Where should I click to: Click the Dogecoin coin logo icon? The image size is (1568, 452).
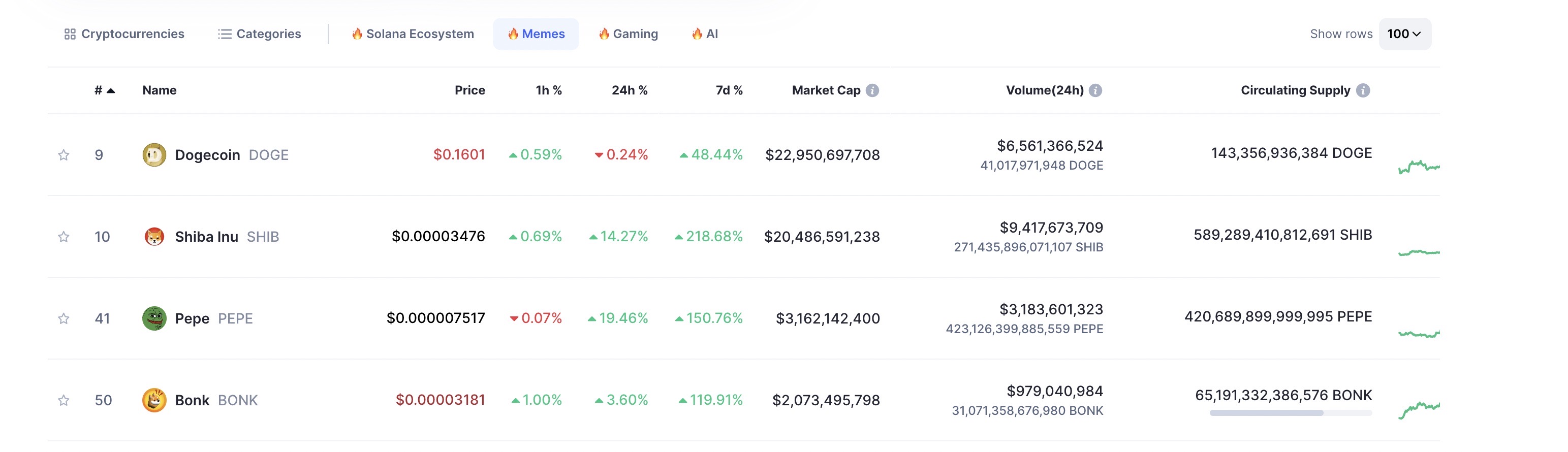pos(154,154)
